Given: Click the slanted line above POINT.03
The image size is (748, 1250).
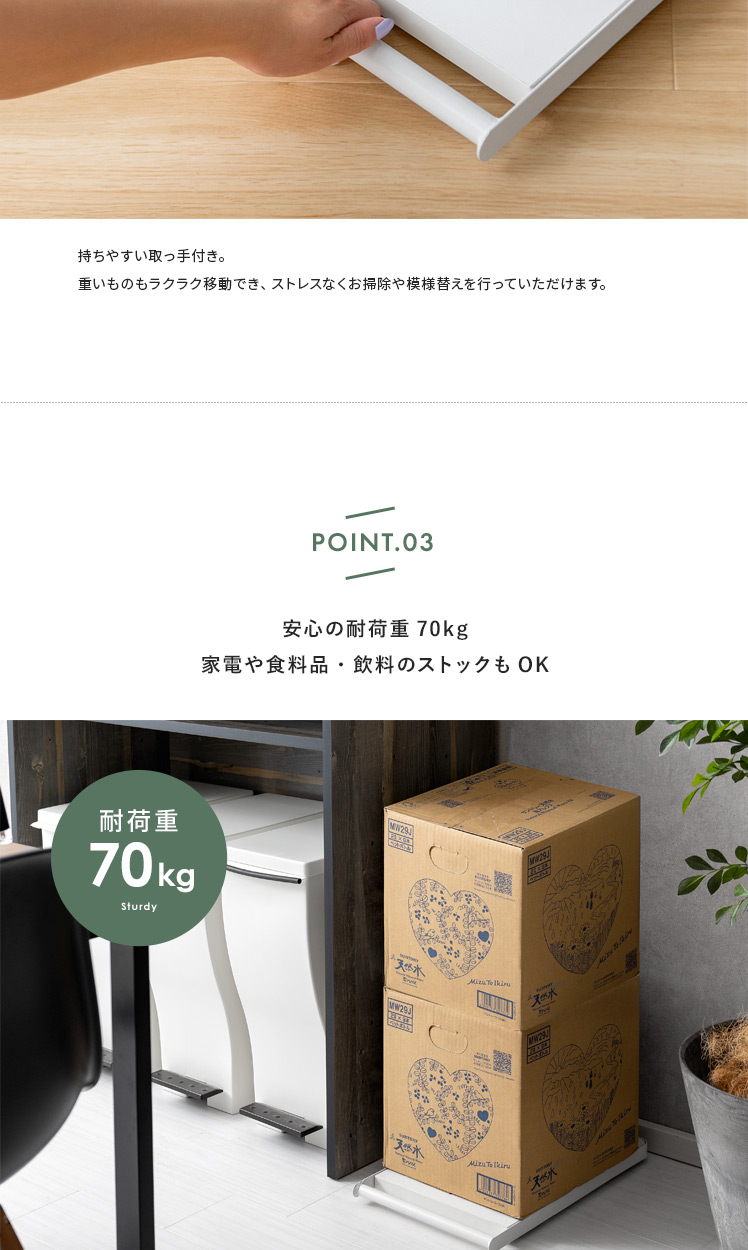Looking at the screenshot, I should [370, 513].
